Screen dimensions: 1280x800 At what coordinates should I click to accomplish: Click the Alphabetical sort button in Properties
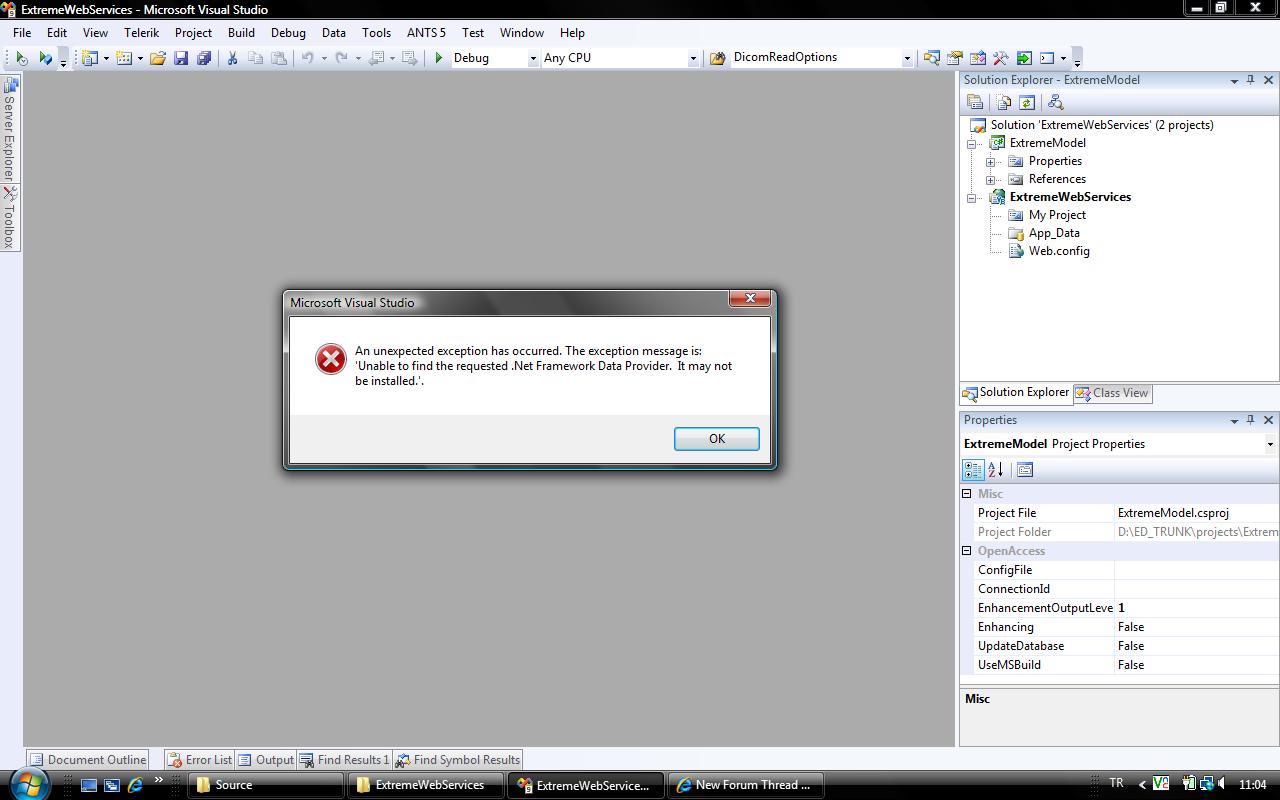[x=996, y=469]
